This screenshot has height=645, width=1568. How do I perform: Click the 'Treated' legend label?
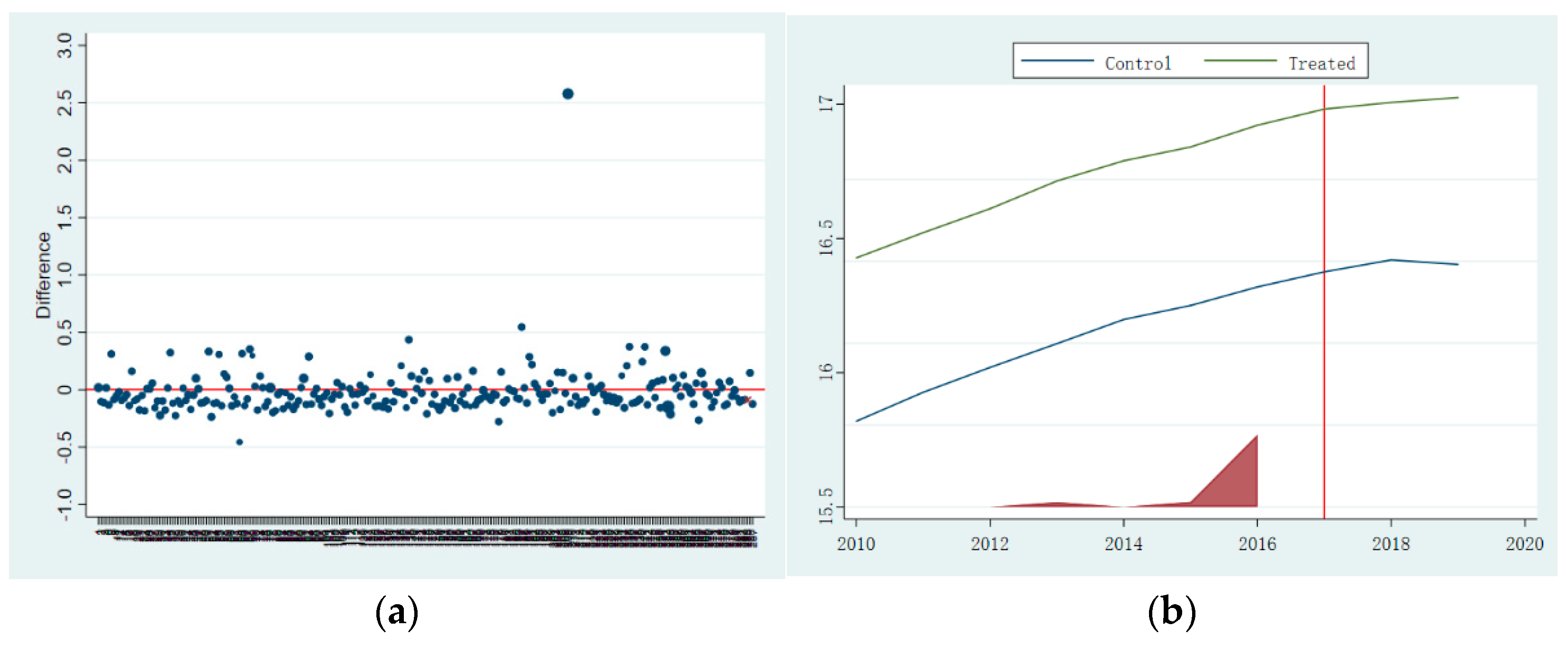pos(1322,64)
